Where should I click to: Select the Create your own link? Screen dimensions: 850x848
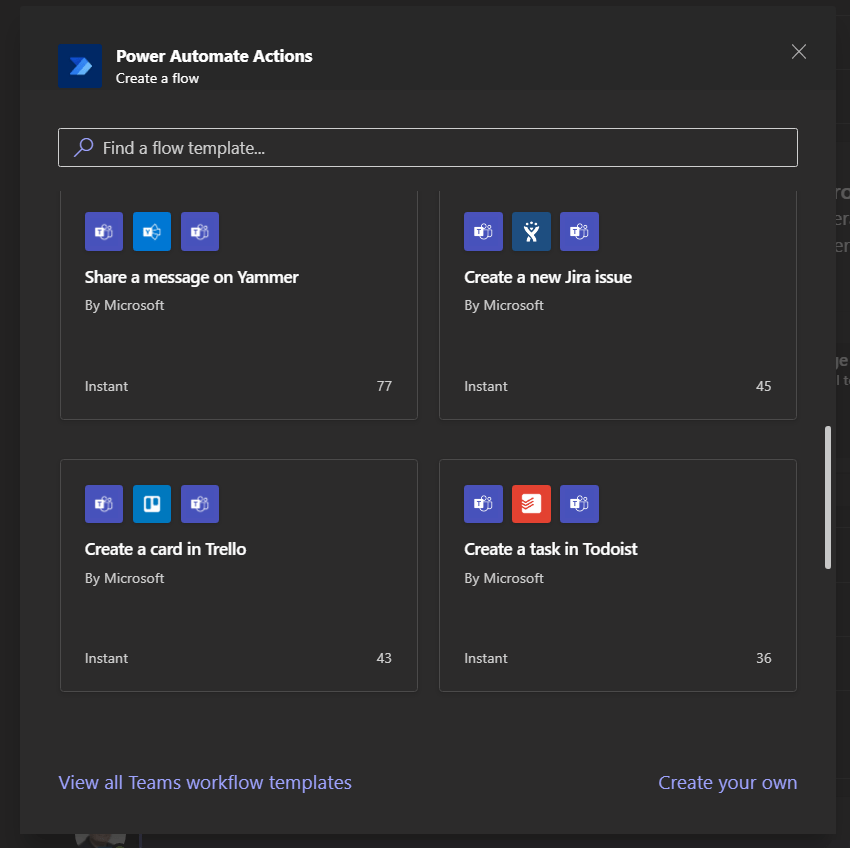[x=727, y=782]
